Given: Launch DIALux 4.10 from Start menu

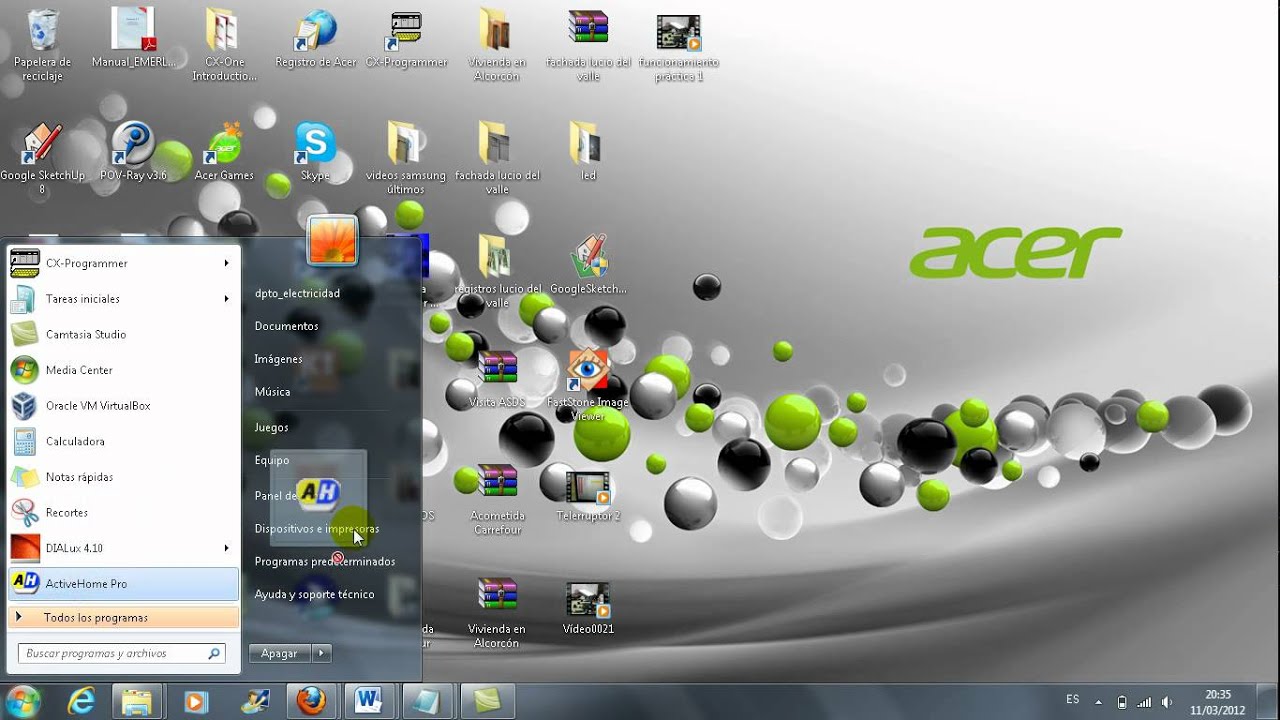Looking at the screenshot, I should [x=124, y=548].
